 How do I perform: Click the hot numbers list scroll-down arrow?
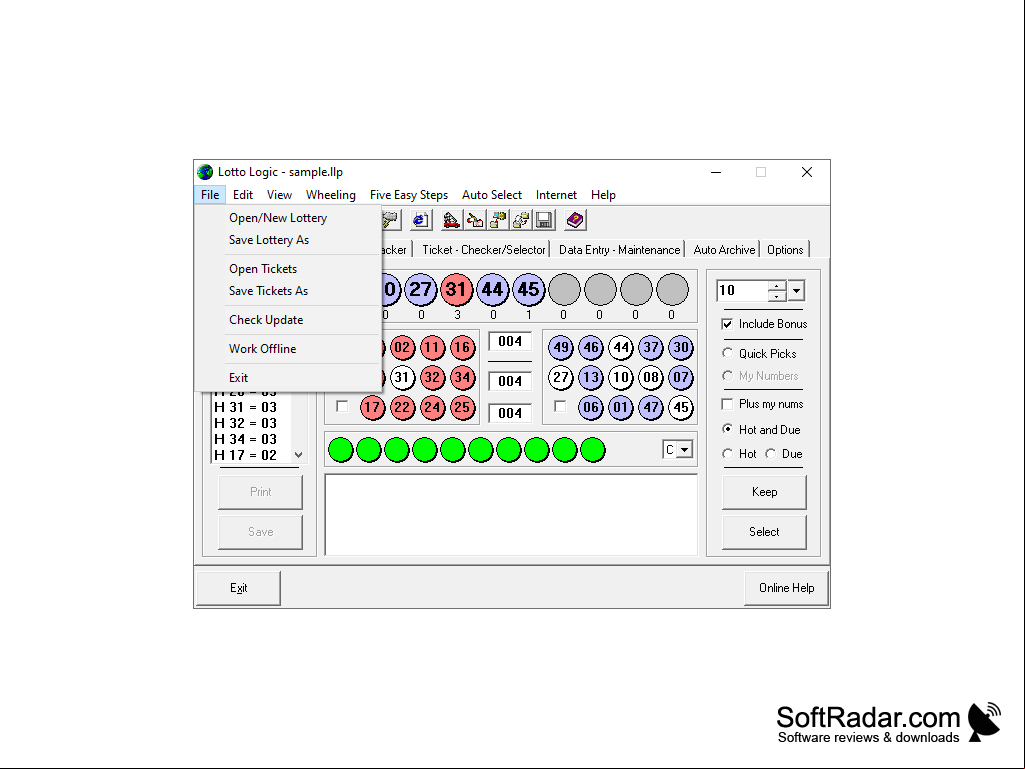pyautogui.click(x=298, y=454)
